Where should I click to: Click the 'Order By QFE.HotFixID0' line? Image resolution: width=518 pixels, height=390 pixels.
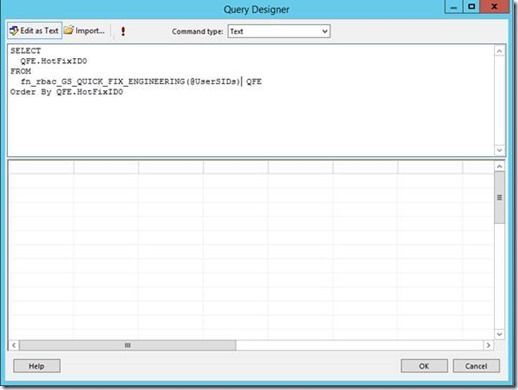pos(67,92)
